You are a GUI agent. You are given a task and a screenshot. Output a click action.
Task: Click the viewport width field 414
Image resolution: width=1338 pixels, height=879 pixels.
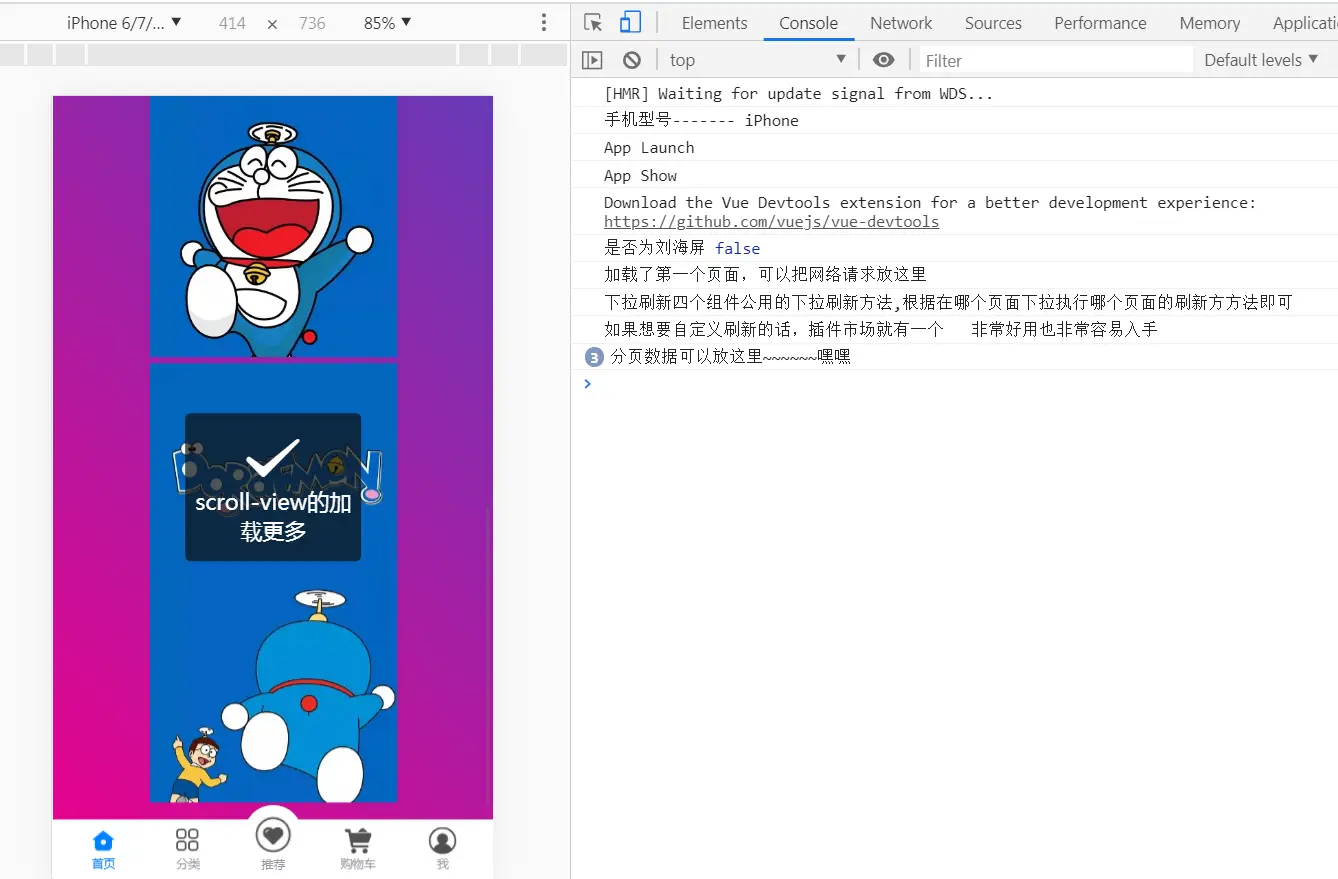click(232, 22)
